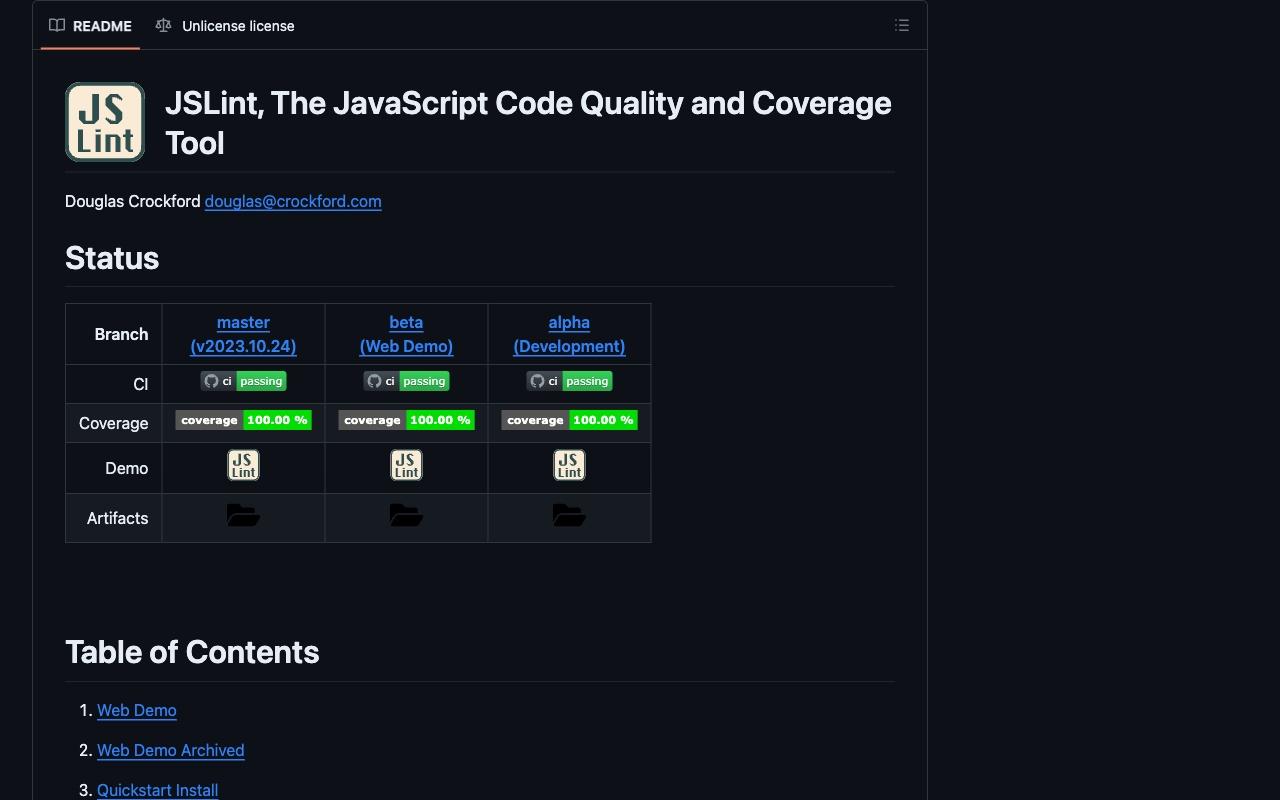Go to Quickstart Install contents link
Image resolution: width=1280 pixels, height=800 pixels.
pos(158,790)
